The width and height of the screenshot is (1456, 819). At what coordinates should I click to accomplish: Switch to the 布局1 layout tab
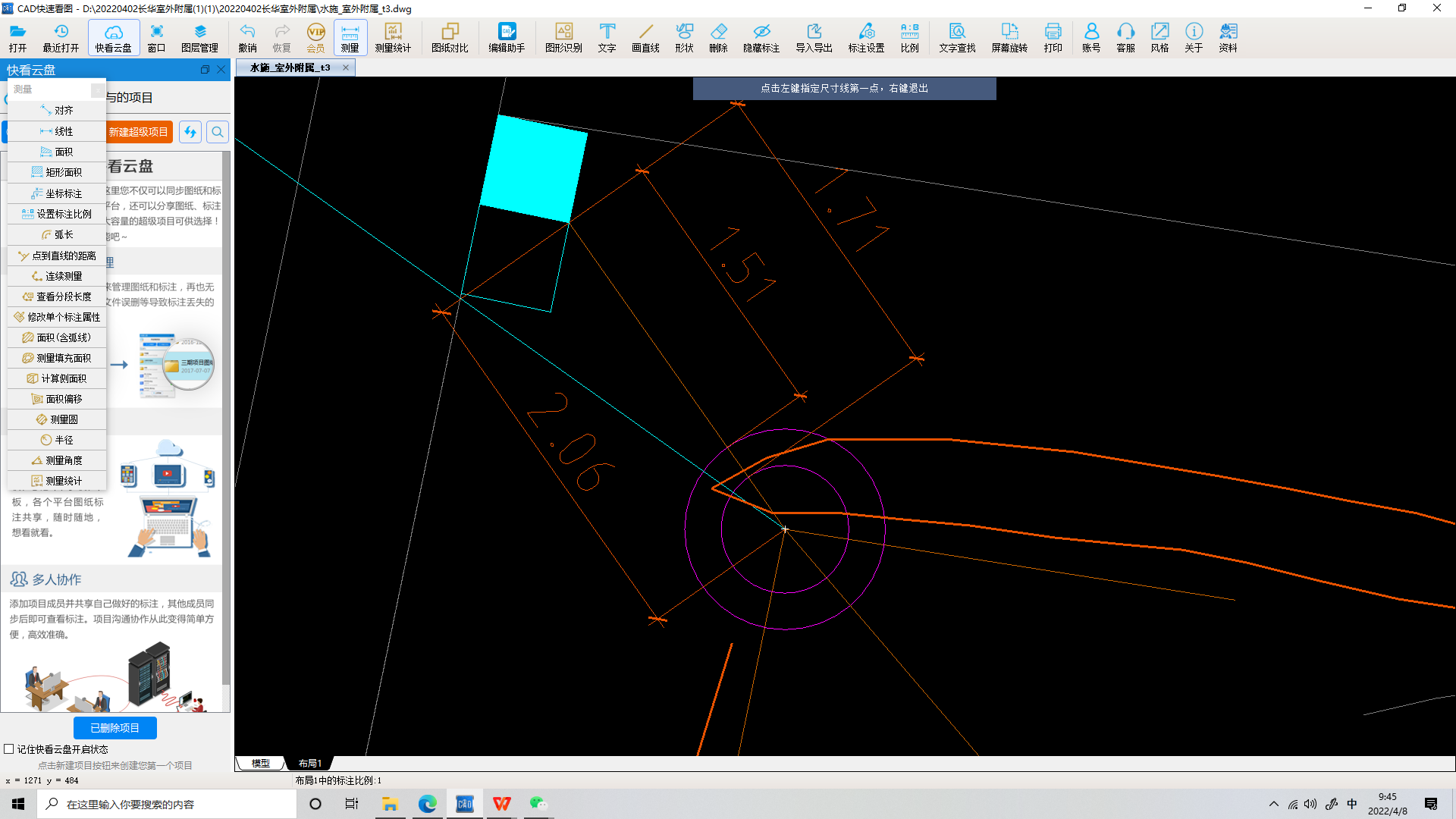pos(310,763)
